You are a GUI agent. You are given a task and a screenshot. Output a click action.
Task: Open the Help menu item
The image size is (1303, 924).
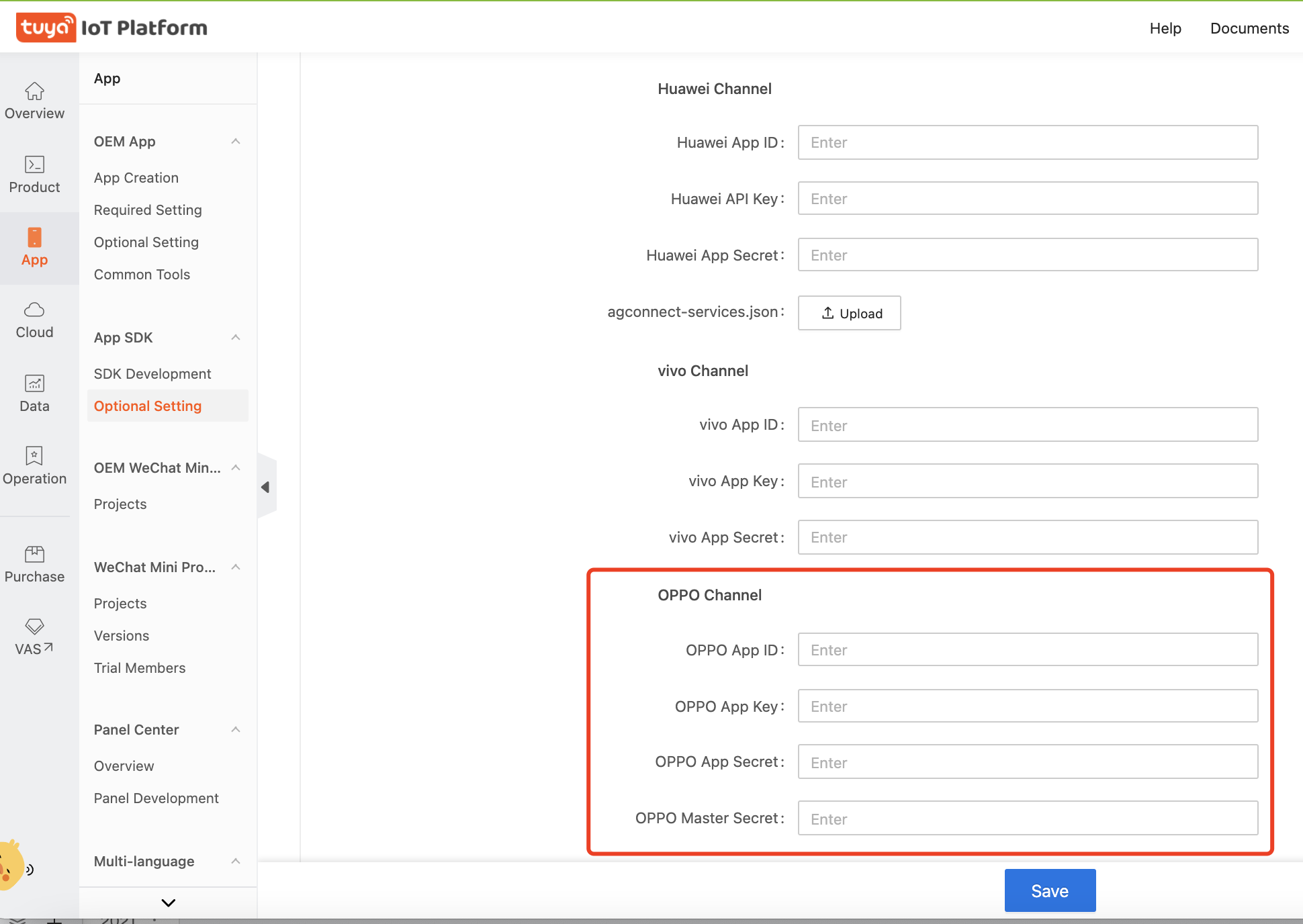[1165, 28]
